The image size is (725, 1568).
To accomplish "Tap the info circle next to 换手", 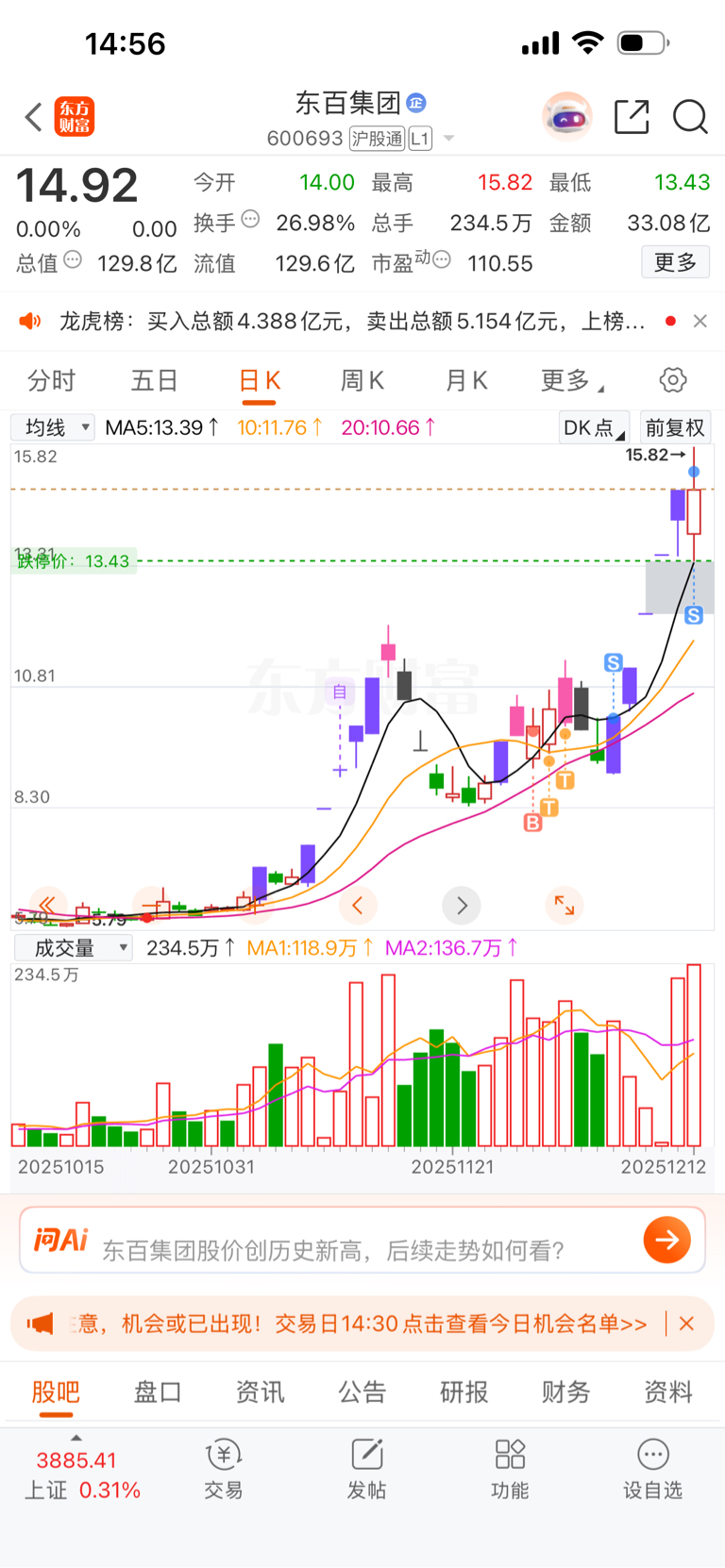I will click(x=250, y=219).
